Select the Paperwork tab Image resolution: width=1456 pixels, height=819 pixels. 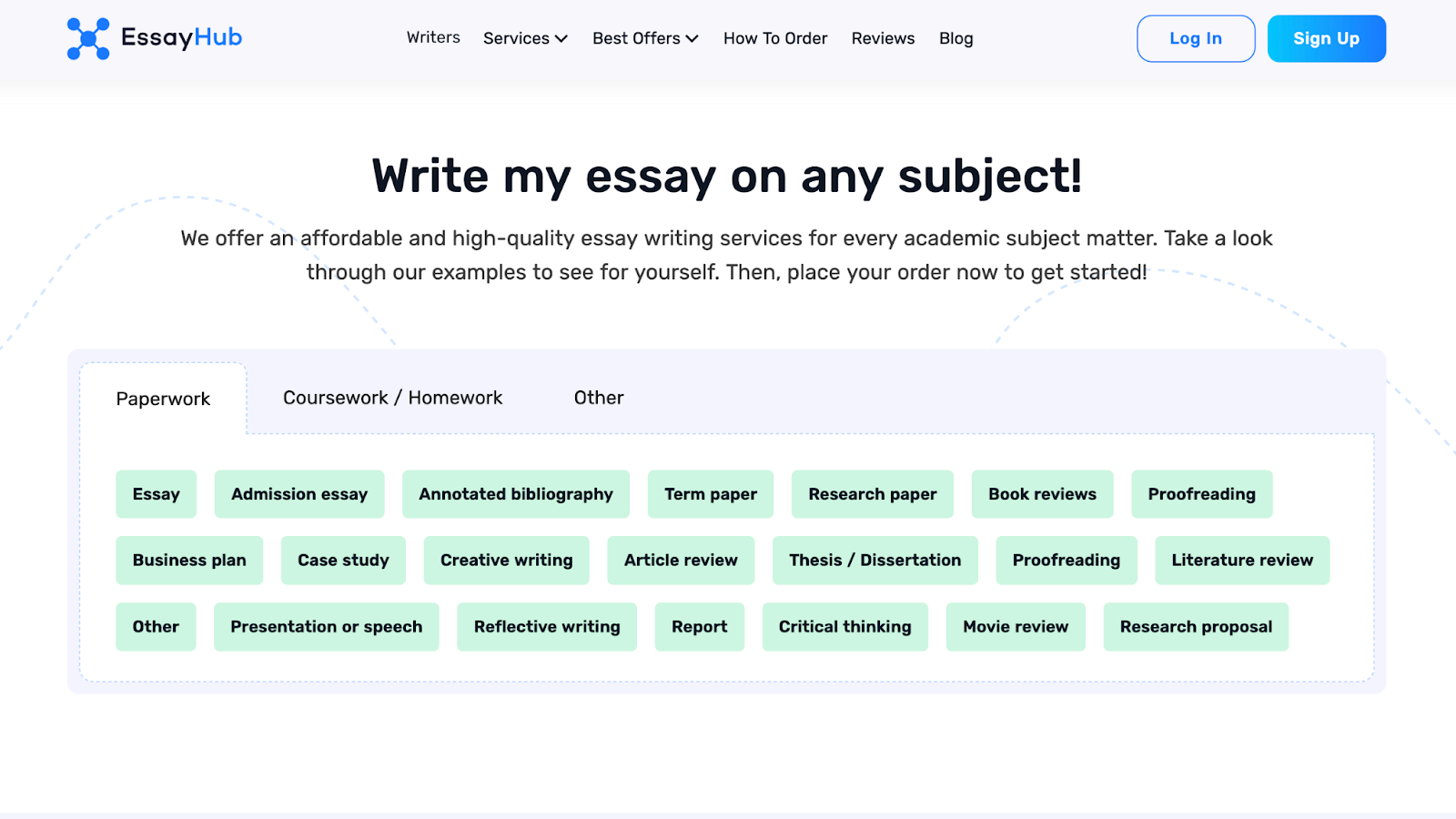(x=163, y=399)
